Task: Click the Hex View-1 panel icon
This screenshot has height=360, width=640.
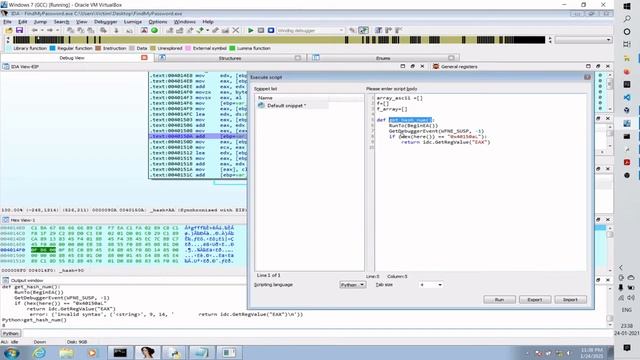Action: pyautogui.click(x=6, y=220)
